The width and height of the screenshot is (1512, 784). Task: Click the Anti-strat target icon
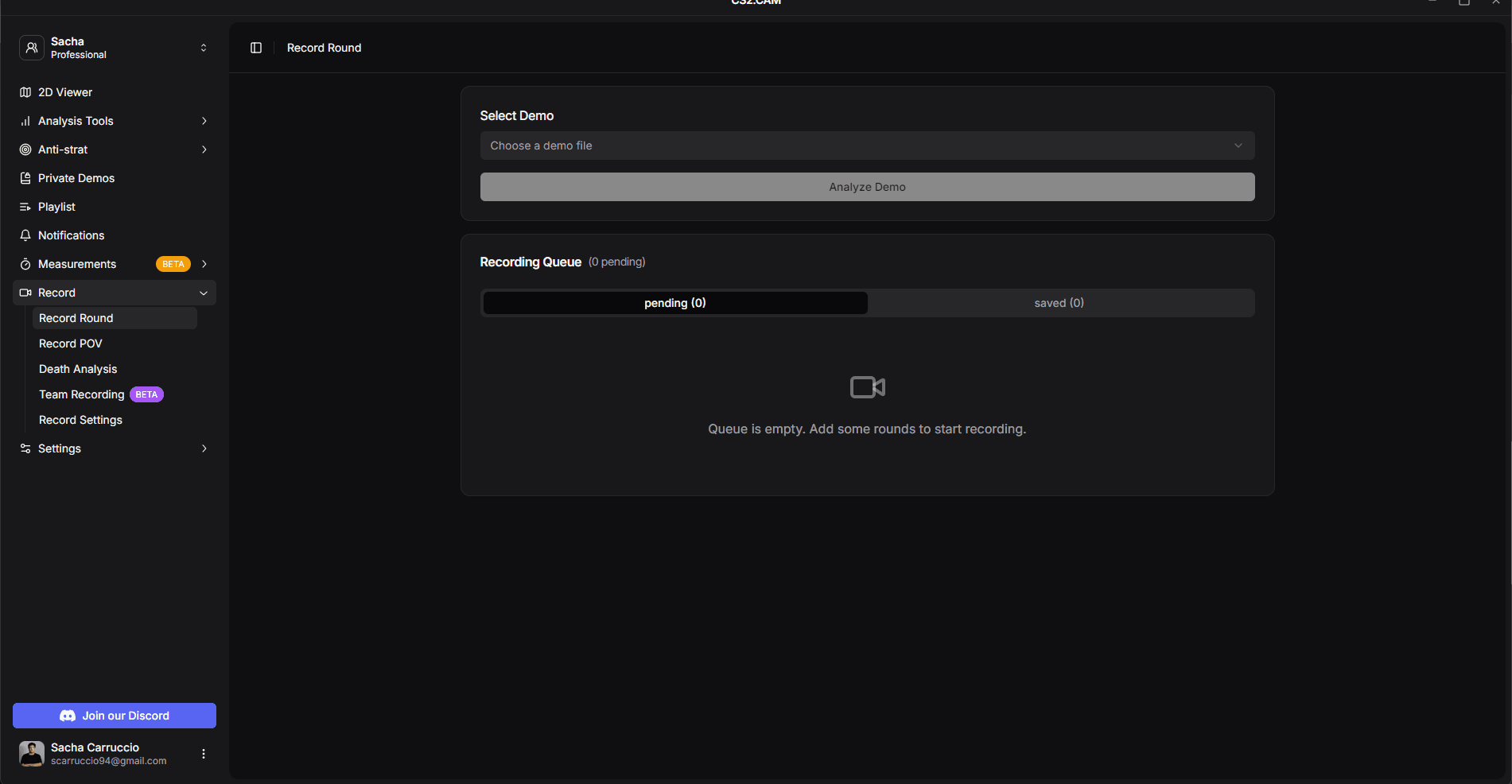coord(25,149)
